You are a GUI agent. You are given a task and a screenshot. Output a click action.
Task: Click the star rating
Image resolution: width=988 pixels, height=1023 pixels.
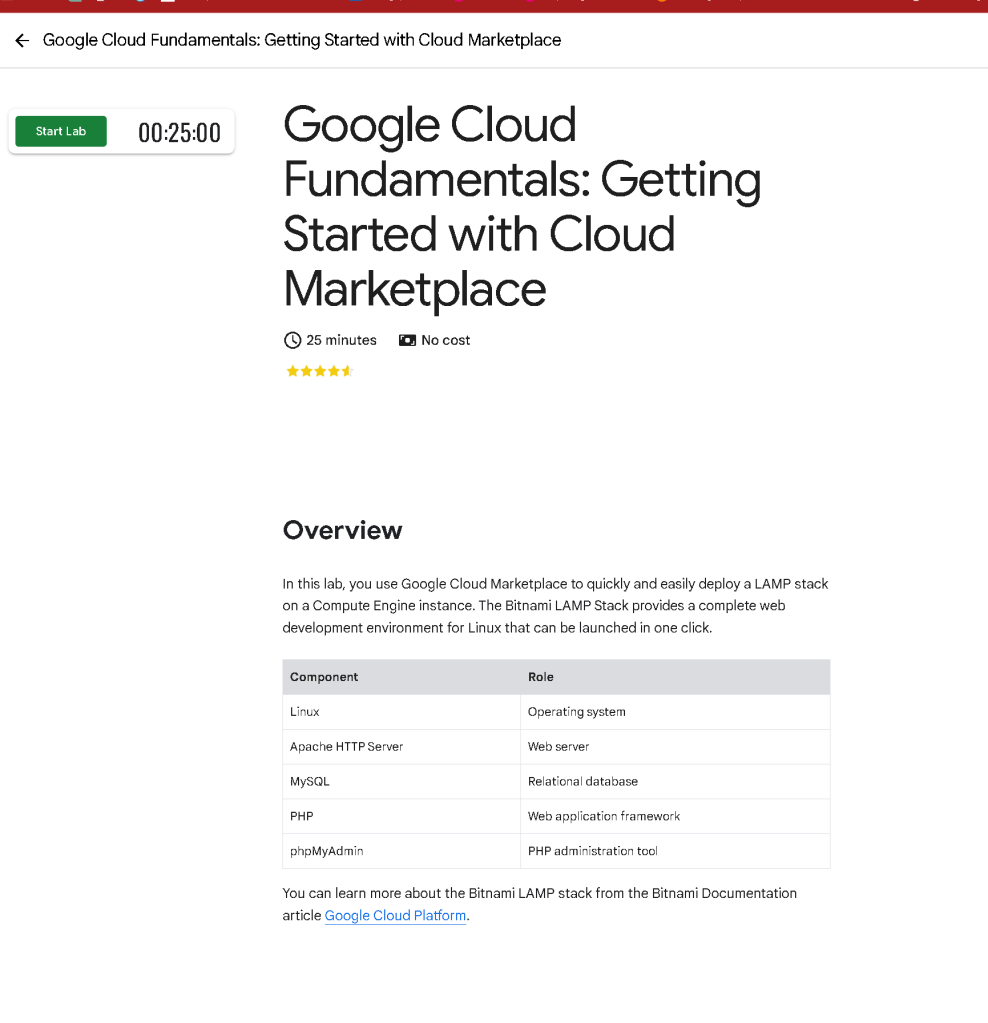click(320, 371)
